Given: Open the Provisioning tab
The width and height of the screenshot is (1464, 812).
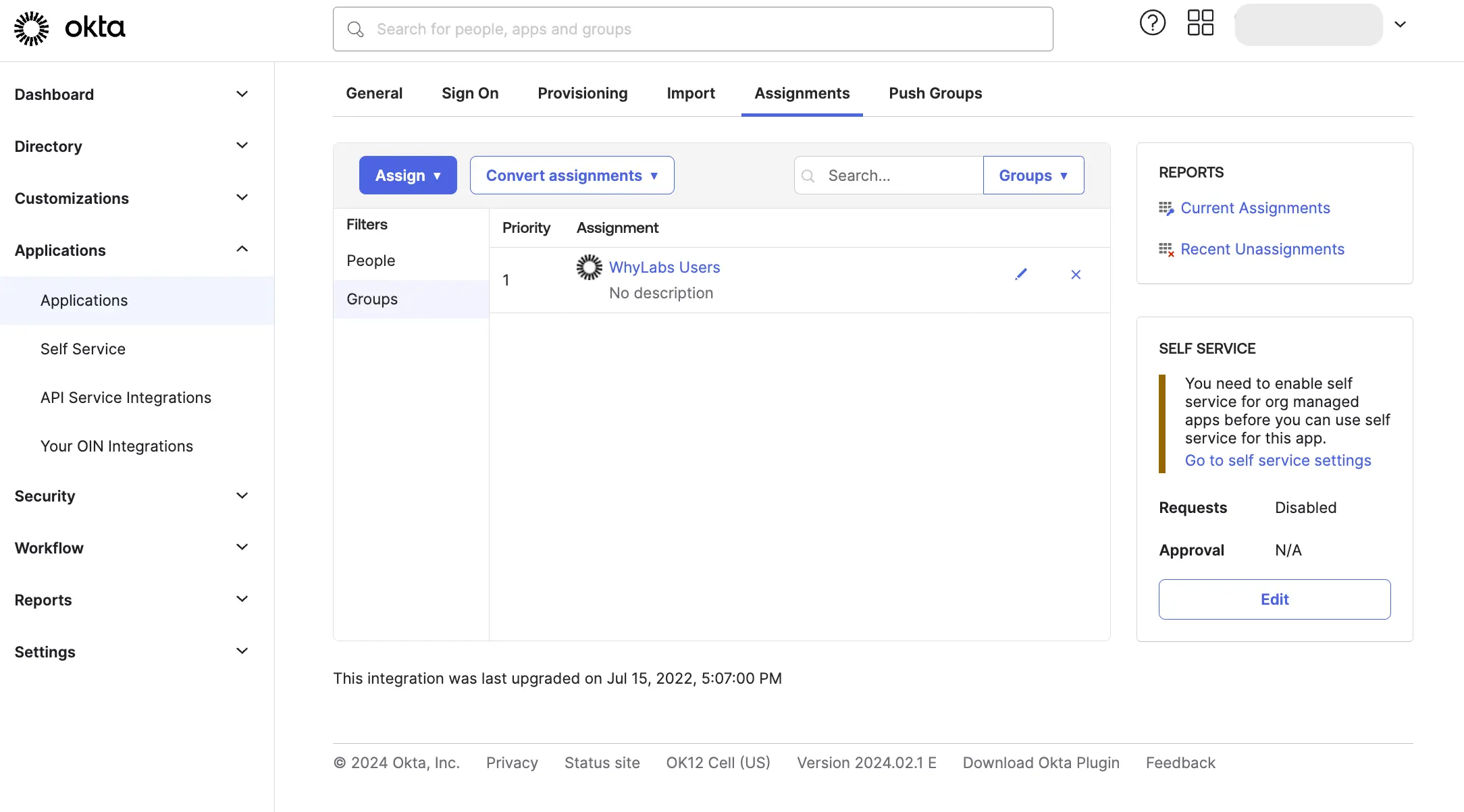Looking at the screenshot, I should coord(582,93).
